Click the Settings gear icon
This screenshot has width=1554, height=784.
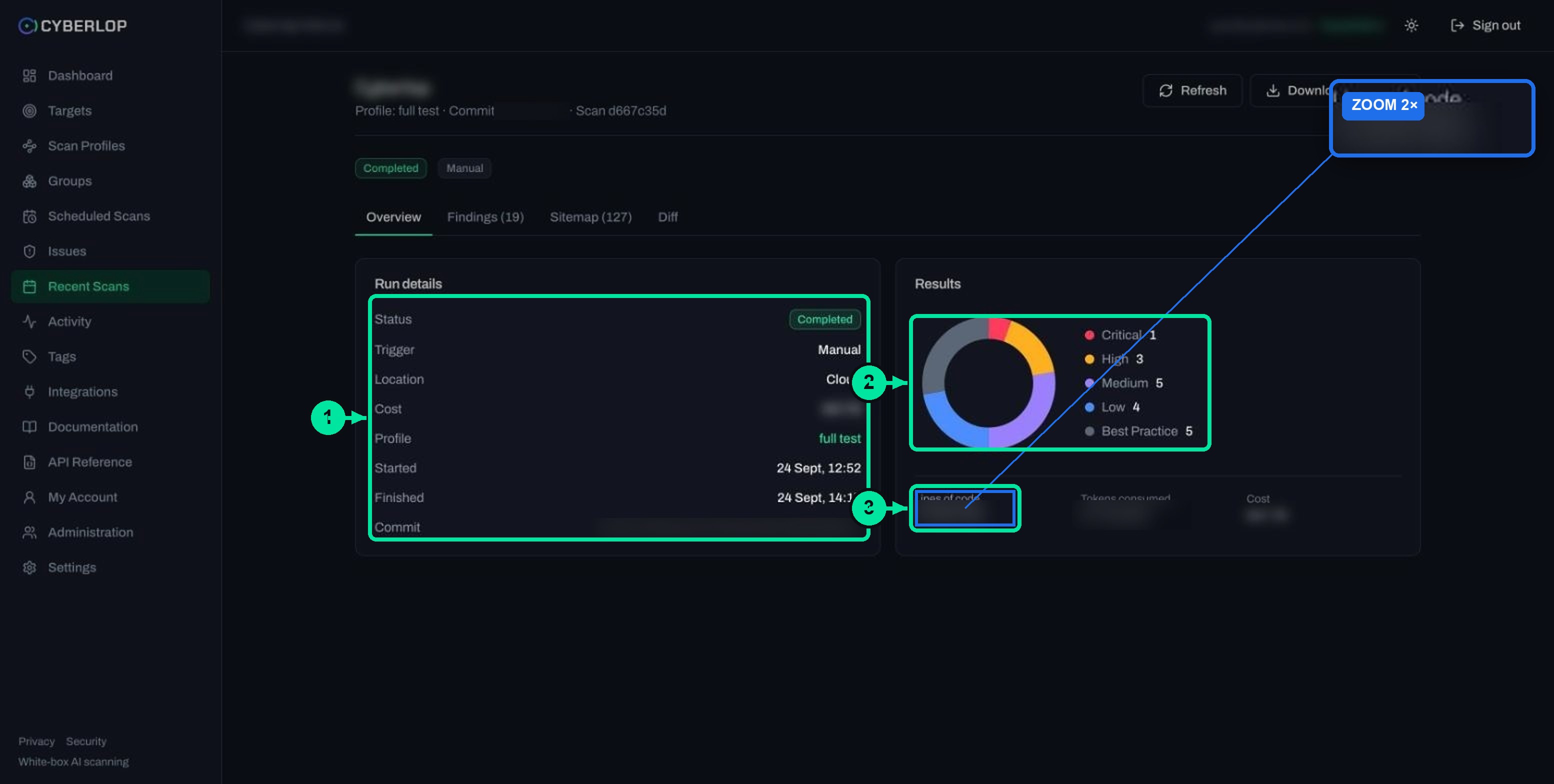[x=29, y=567]
